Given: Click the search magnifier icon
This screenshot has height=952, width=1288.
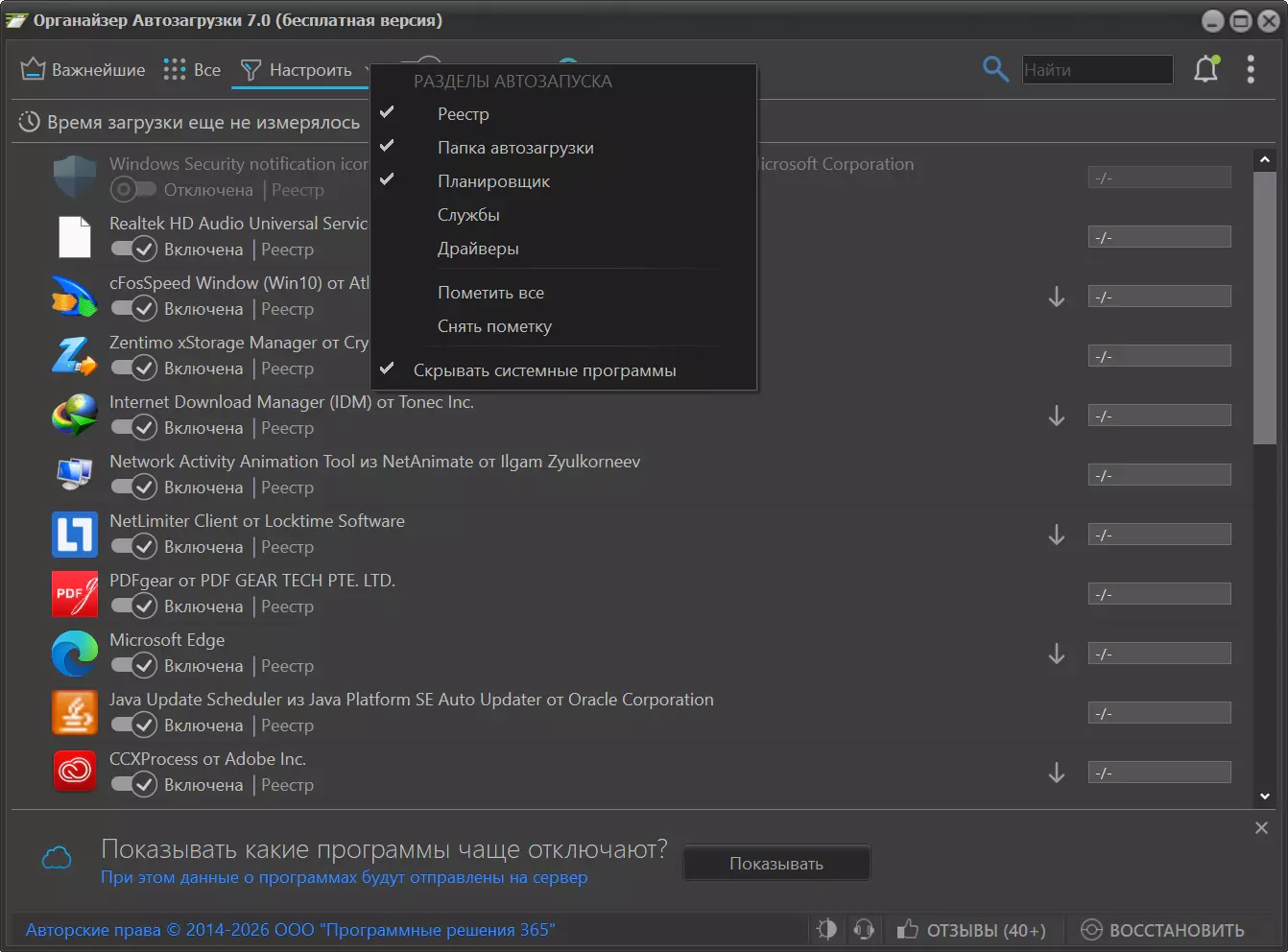Looking at the screenshot, I should (995, 69).
